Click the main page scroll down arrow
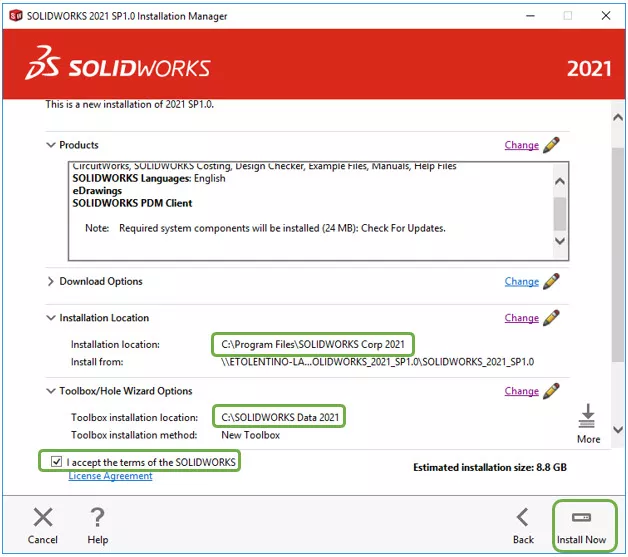 (618, 430)
